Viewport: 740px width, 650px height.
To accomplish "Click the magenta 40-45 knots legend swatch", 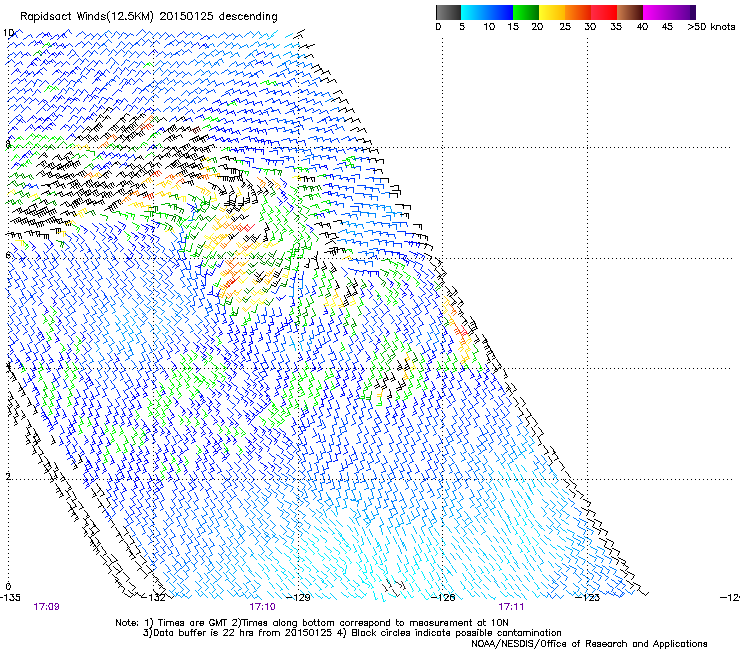I will click(656, 12).
